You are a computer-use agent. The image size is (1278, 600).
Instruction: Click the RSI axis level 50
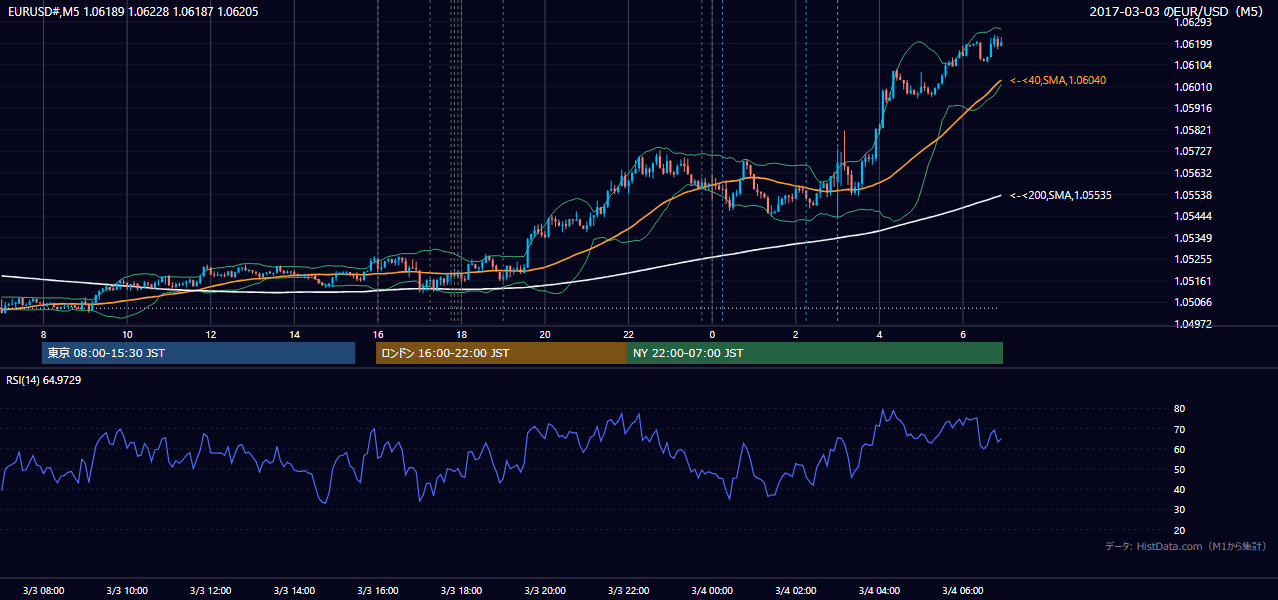tap(1179, 469)
